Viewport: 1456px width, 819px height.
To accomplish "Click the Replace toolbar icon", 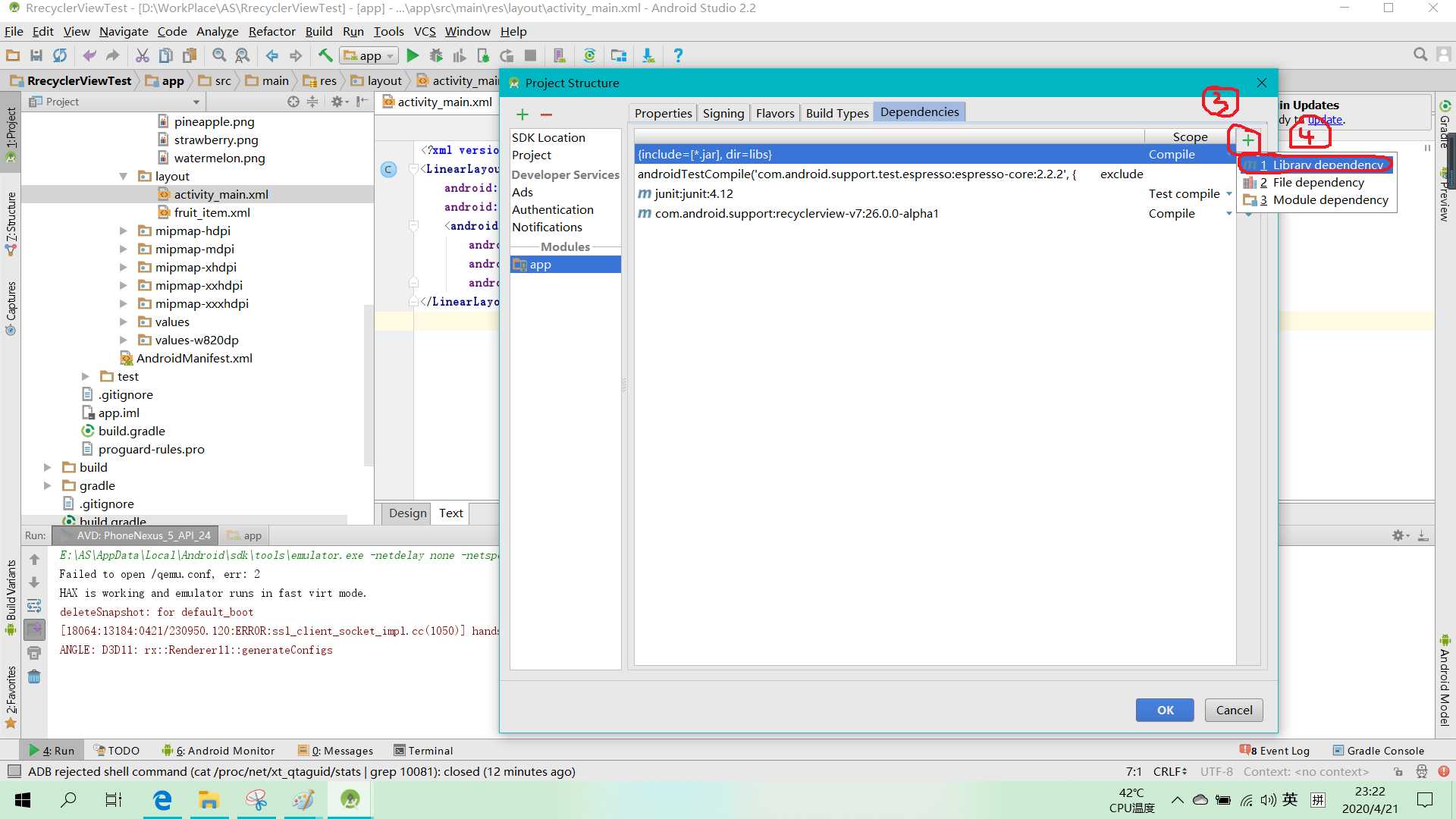I will (243, 55).
